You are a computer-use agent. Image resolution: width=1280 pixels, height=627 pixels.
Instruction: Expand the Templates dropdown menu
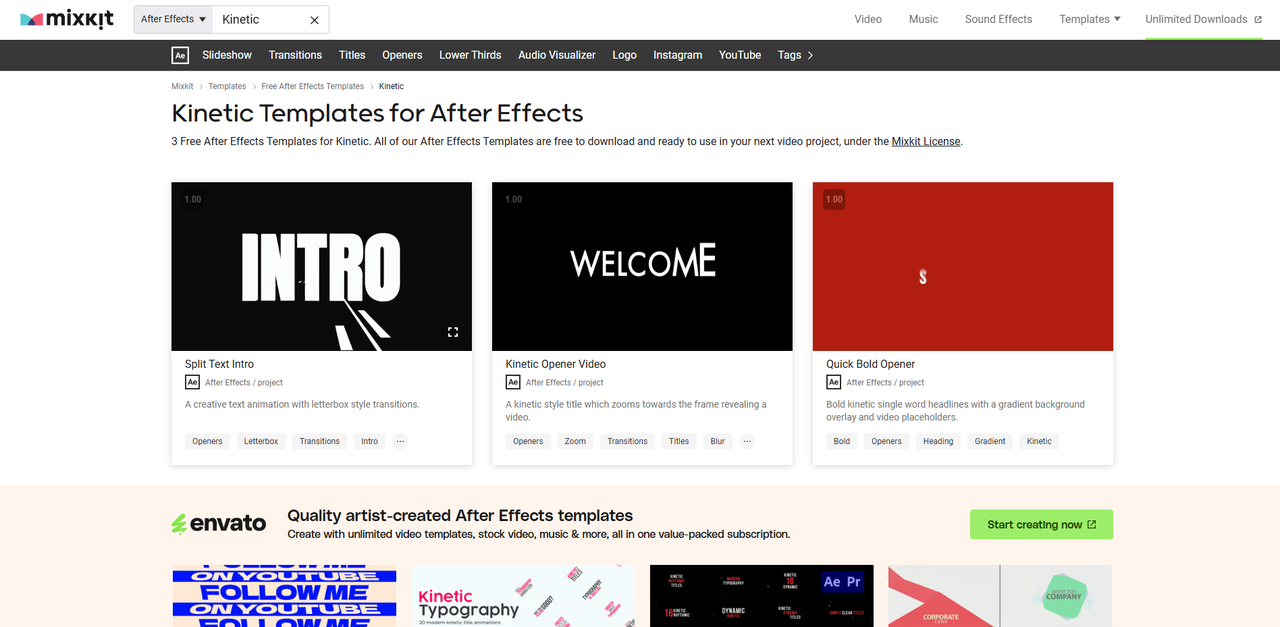(x=1090, y=19)
